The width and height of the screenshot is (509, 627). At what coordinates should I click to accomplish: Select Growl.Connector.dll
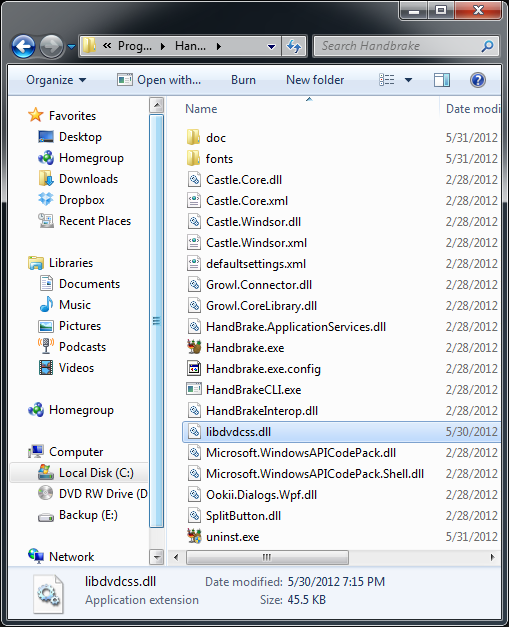click(259, 285)
